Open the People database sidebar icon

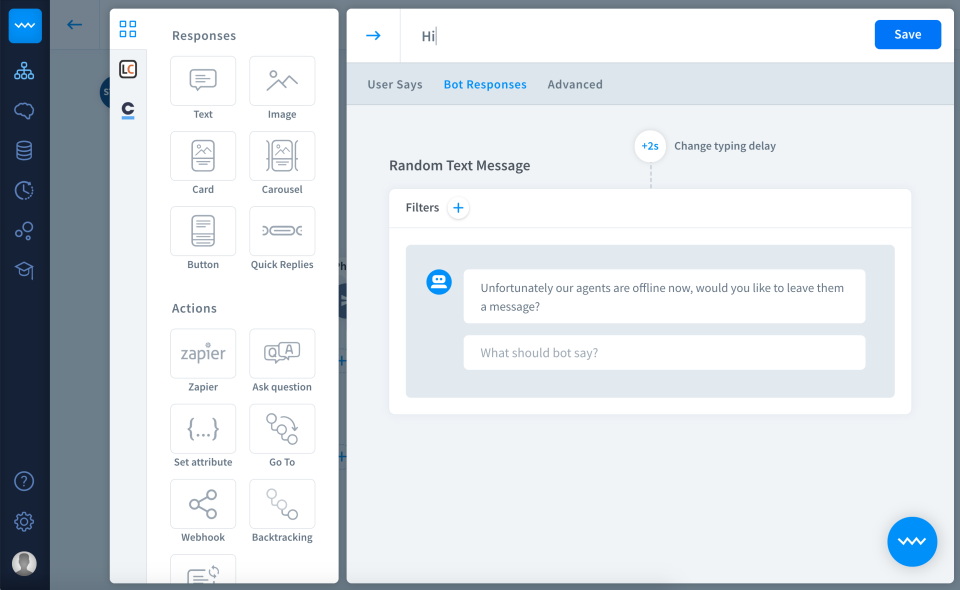pos(24,150)
